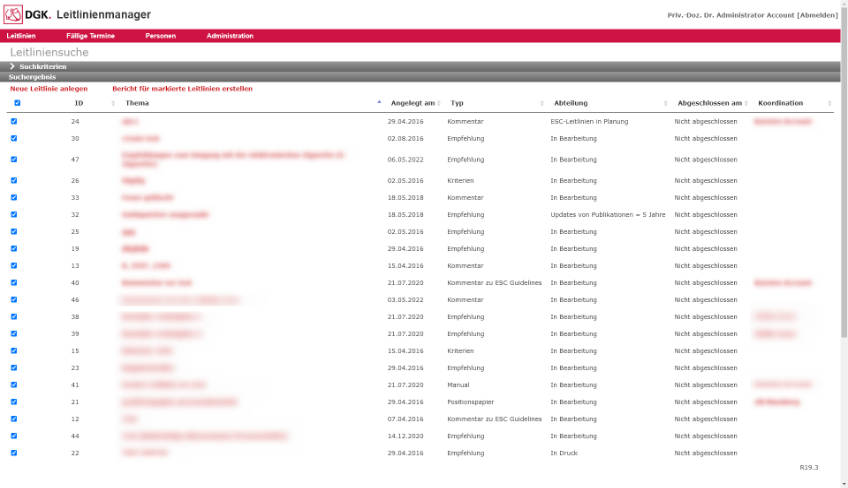
Task: Sort by the Thema column header
Action: [x=137, y=103]
